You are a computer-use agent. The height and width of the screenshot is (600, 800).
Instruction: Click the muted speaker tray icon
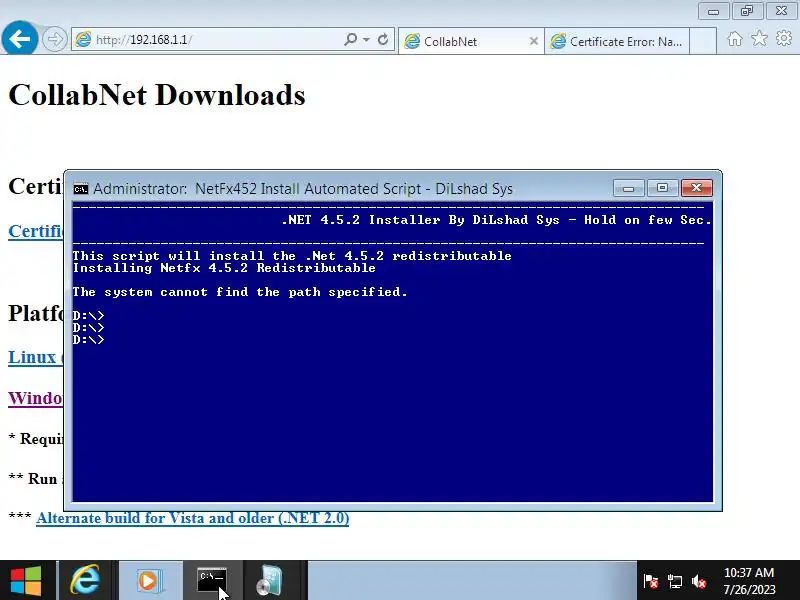[x=698, y=582]
